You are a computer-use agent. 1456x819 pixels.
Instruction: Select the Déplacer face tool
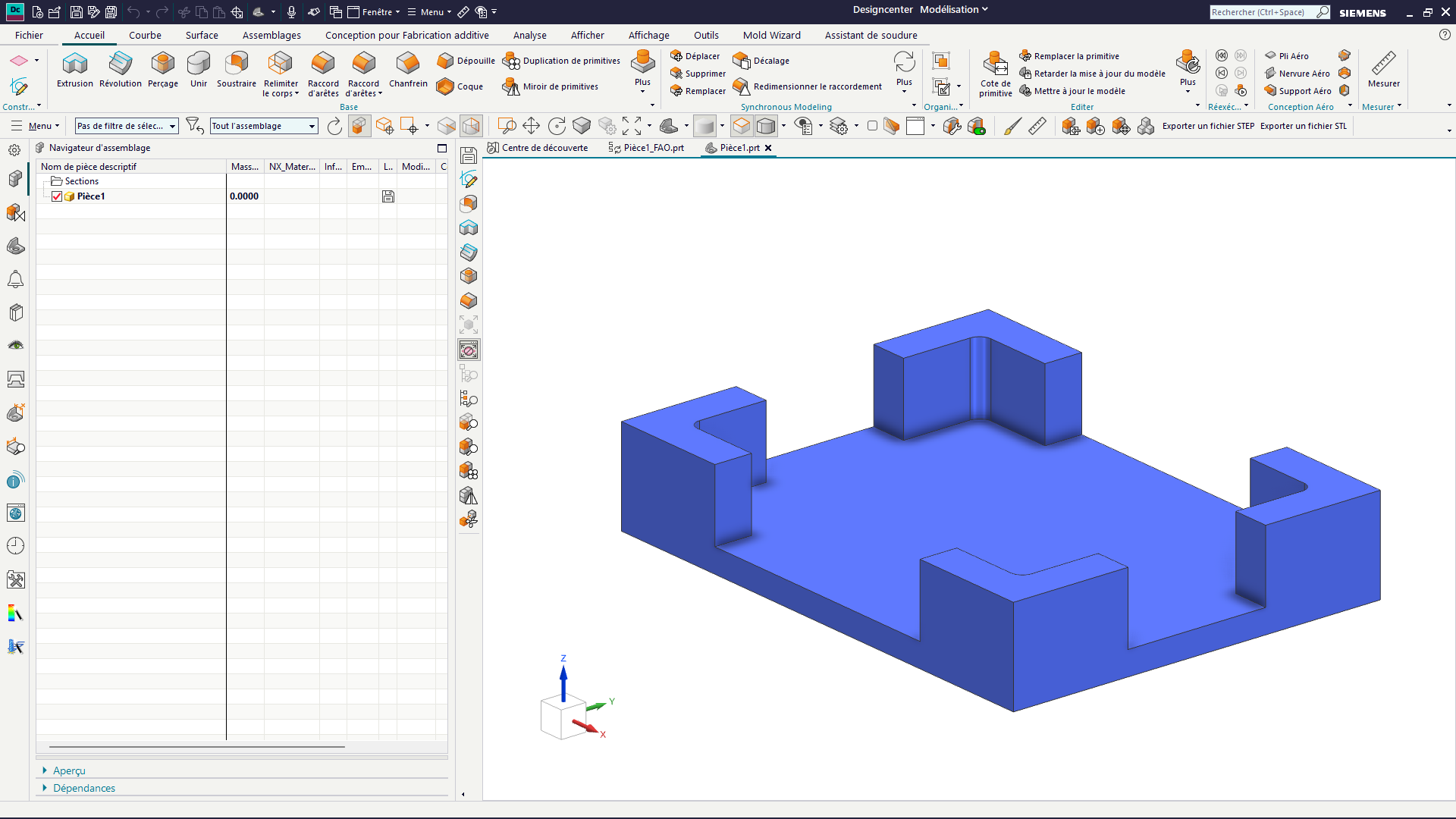[695, 56]
